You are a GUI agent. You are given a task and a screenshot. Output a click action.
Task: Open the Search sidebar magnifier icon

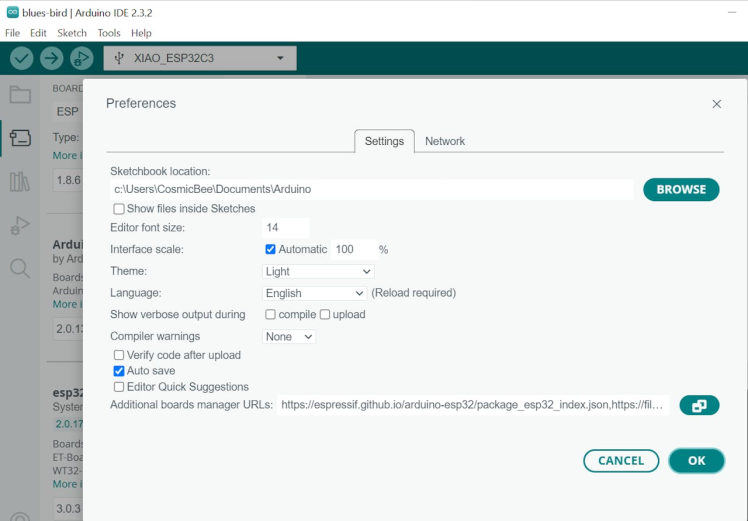click(x=20, y=269)
